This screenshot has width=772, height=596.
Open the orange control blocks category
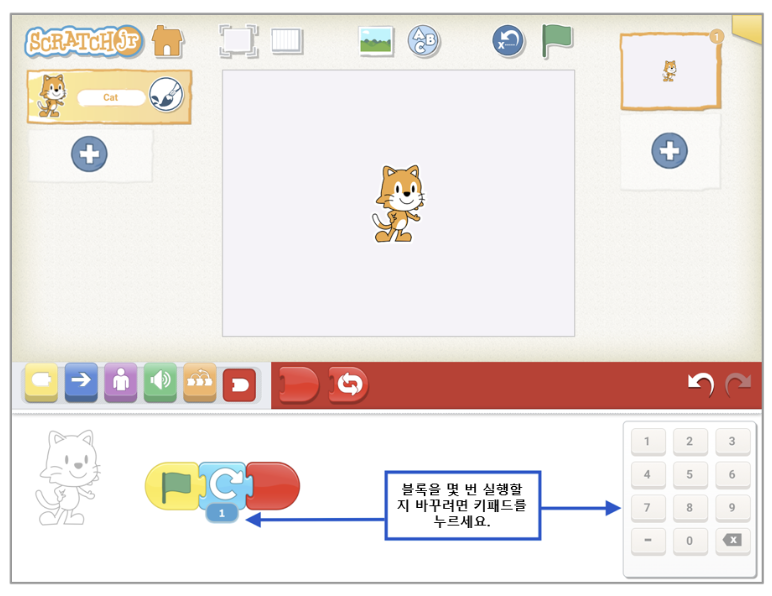pos(200,383)
